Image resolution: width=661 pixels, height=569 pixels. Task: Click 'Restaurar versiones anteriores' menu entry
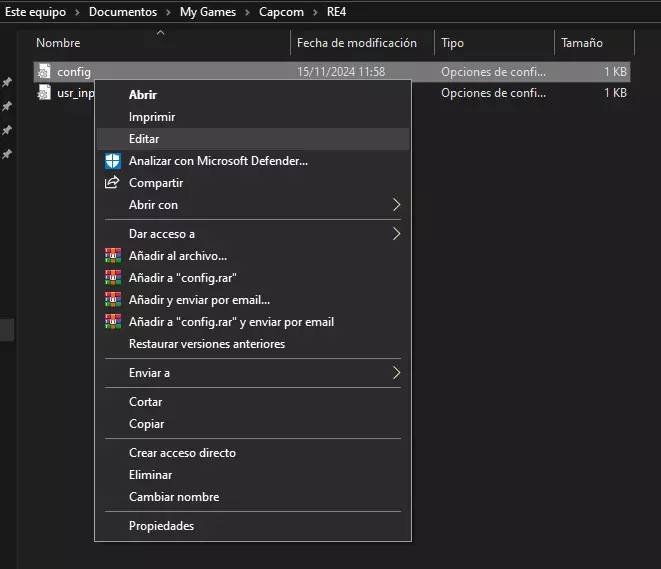coord(207,344)
